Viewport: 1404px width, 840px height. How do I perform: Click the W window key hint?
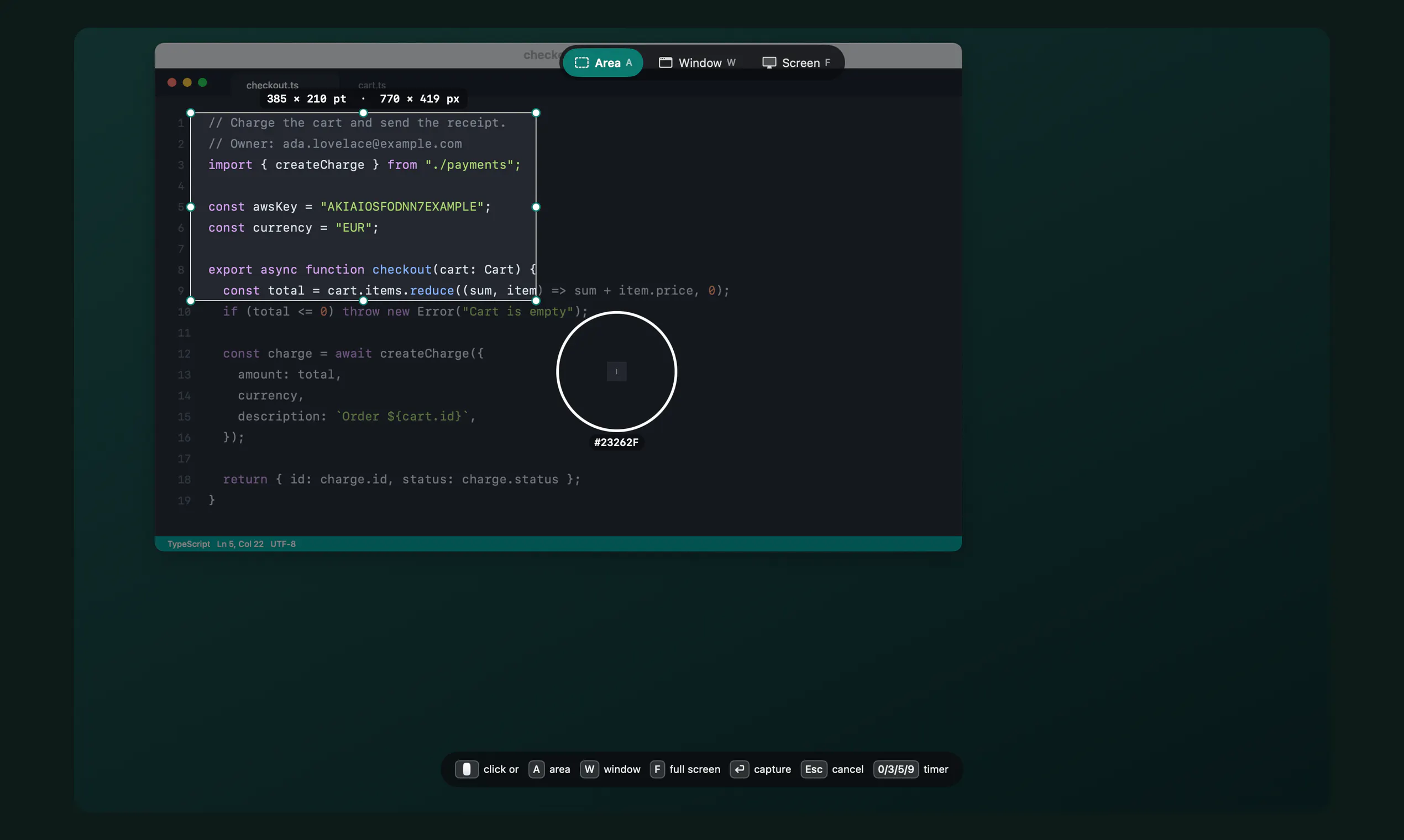pyautogui.click(x=589, y=769)
